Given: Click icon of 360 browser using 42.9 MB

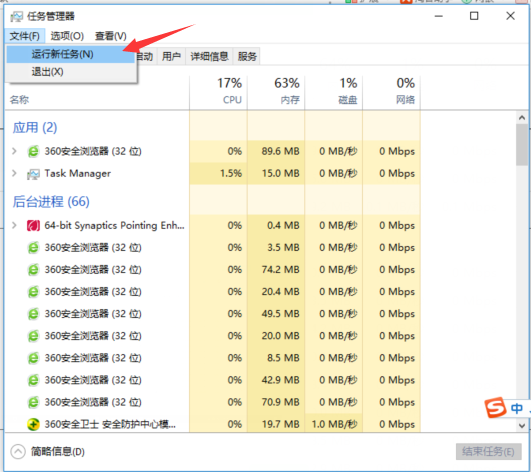Looking at the screenshot, I should click(33, 380).
